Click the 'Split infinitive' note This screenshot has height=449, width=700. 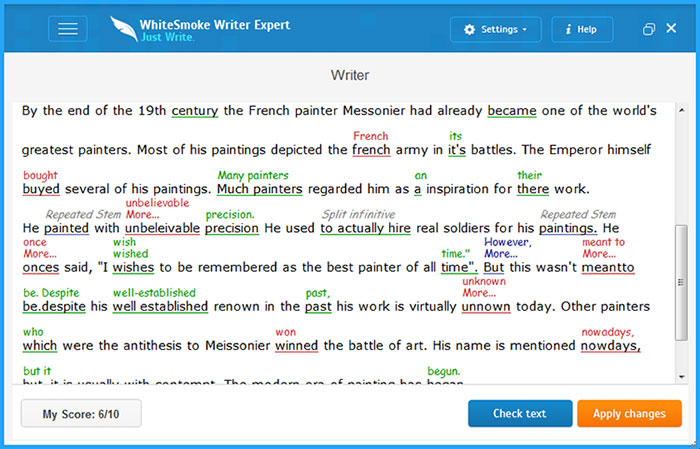pyautogui.click(x=358, y=214)
